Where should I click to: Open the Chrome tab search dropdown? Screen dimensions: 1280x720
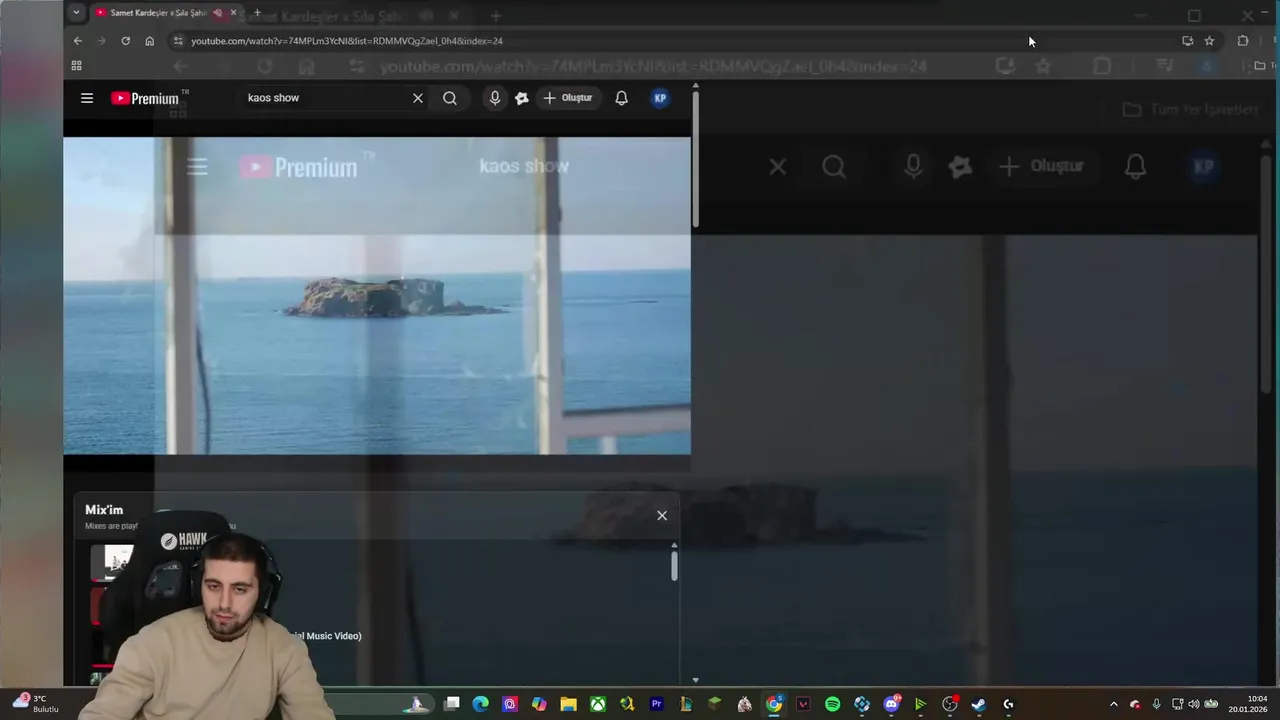pyautogui.click(x=76, y=13)
